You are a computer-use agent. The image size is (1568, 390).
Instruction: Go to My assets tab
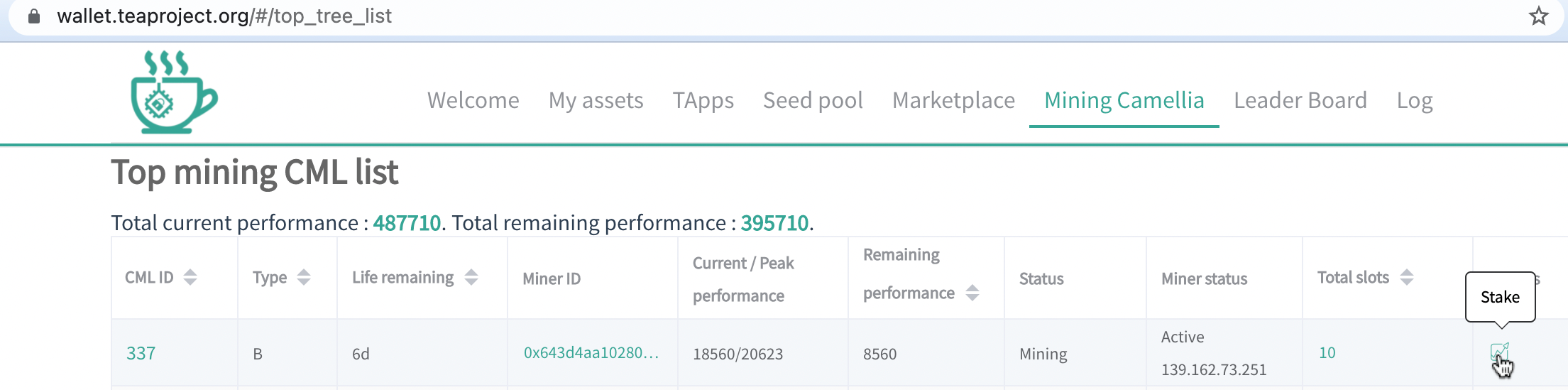coord(596,100)
